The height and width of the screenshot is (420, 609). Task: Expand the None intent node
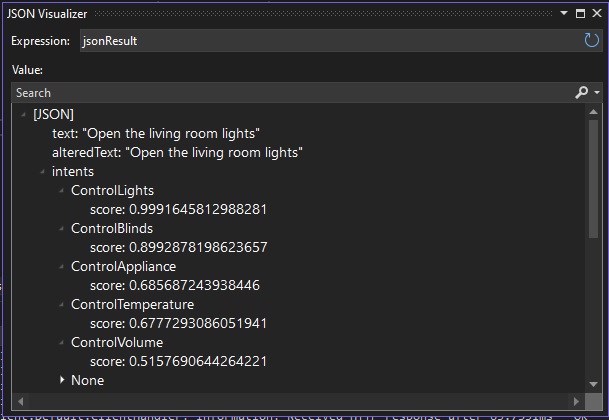click(x=62, y=381)
